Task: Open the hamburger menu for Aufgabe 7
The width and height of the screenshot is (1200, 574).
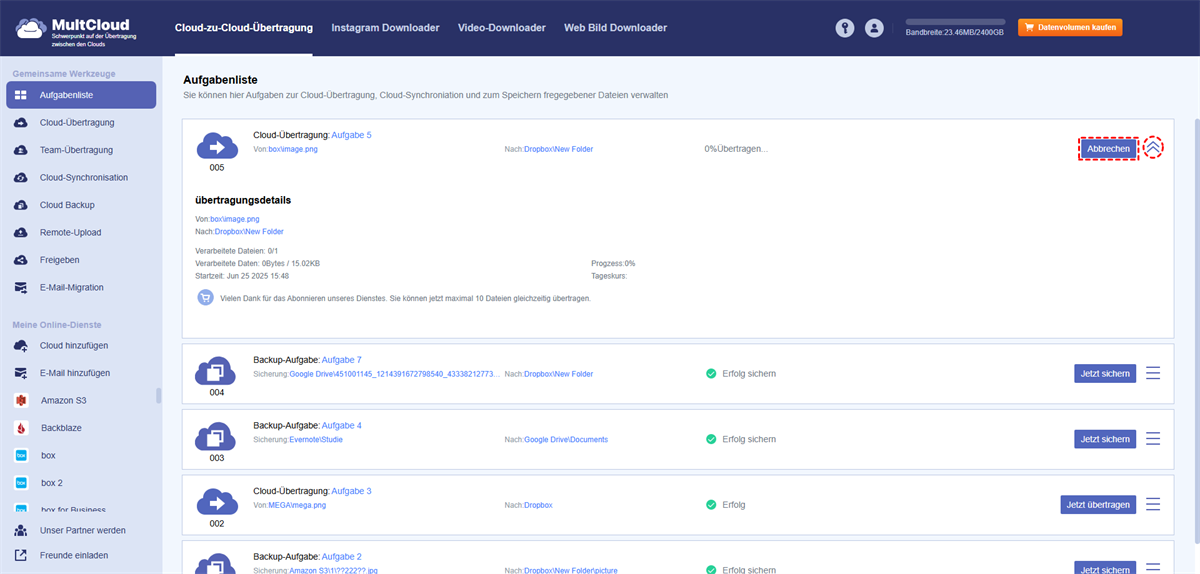Action: (1153, 373)
